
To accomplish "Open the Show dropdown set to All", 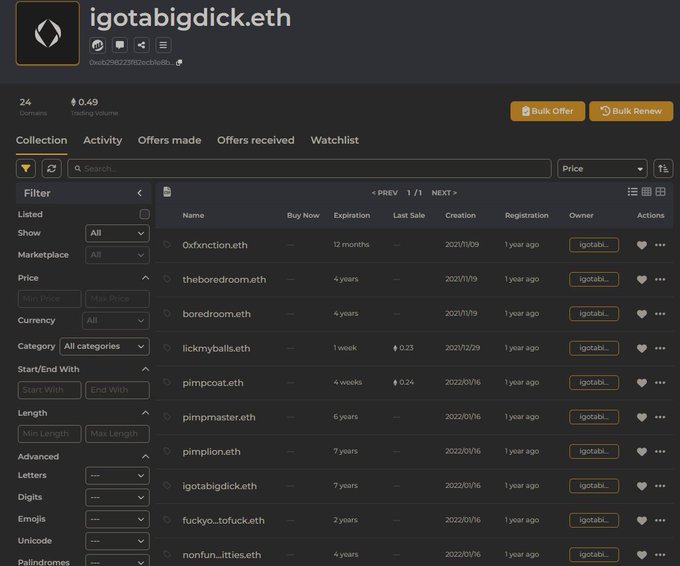I will 117,233.
